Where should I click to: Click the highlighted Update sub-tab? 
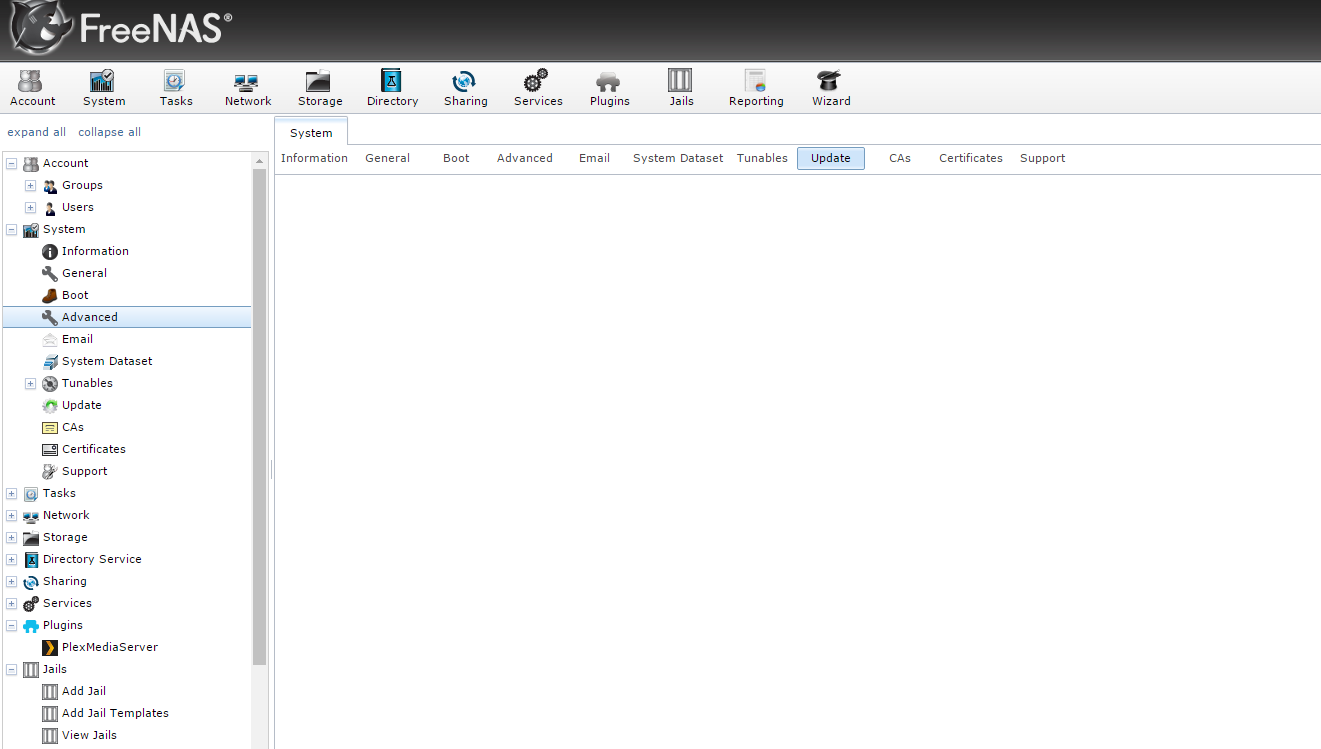(x=831, y=158)
